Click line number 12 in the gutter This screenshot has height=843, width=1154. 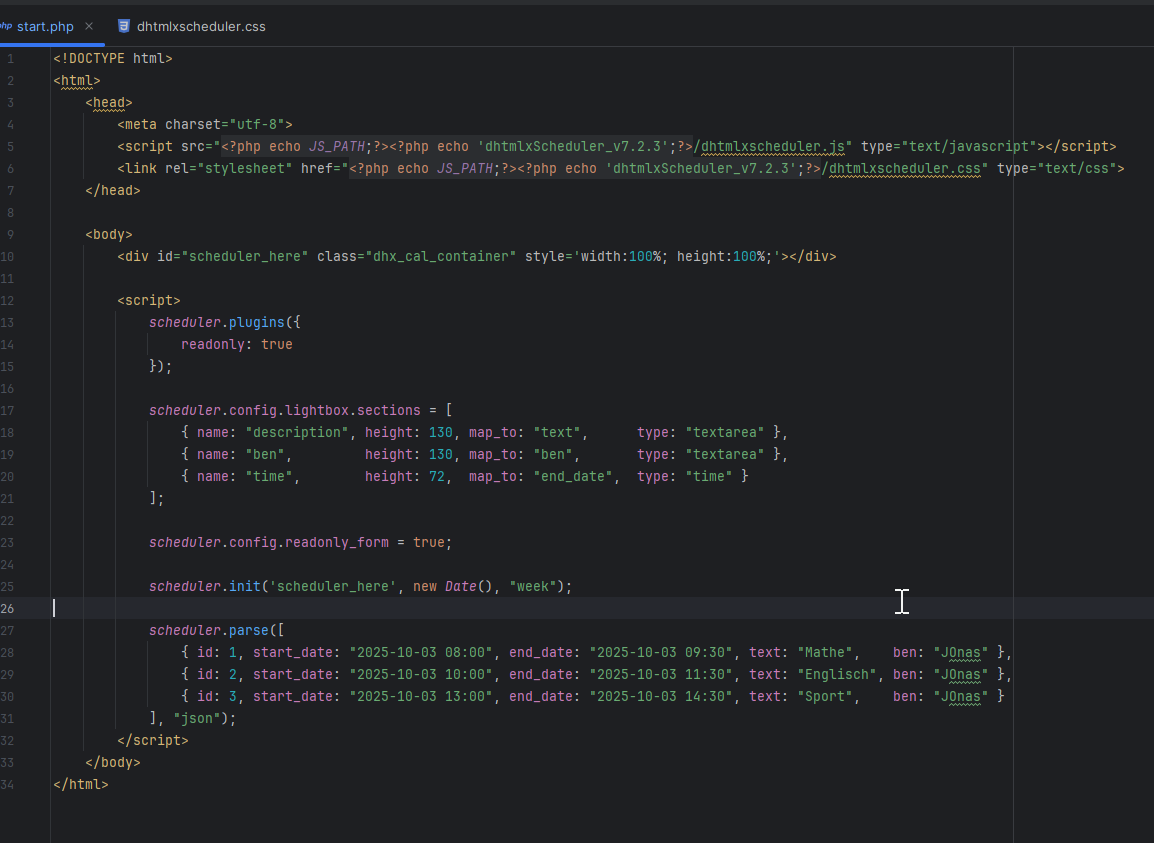pos(9,300)
